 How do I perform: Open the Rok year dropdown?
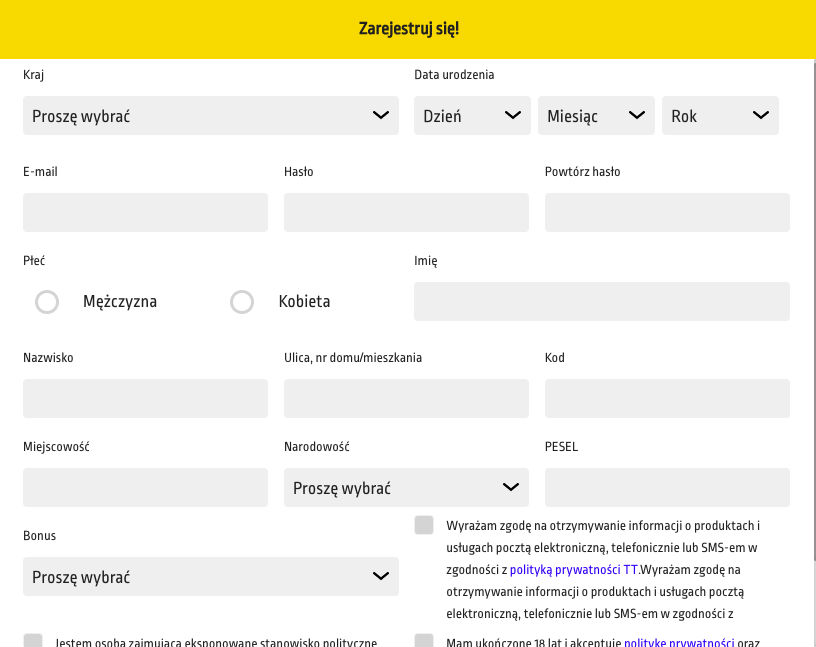click(720, 116)
